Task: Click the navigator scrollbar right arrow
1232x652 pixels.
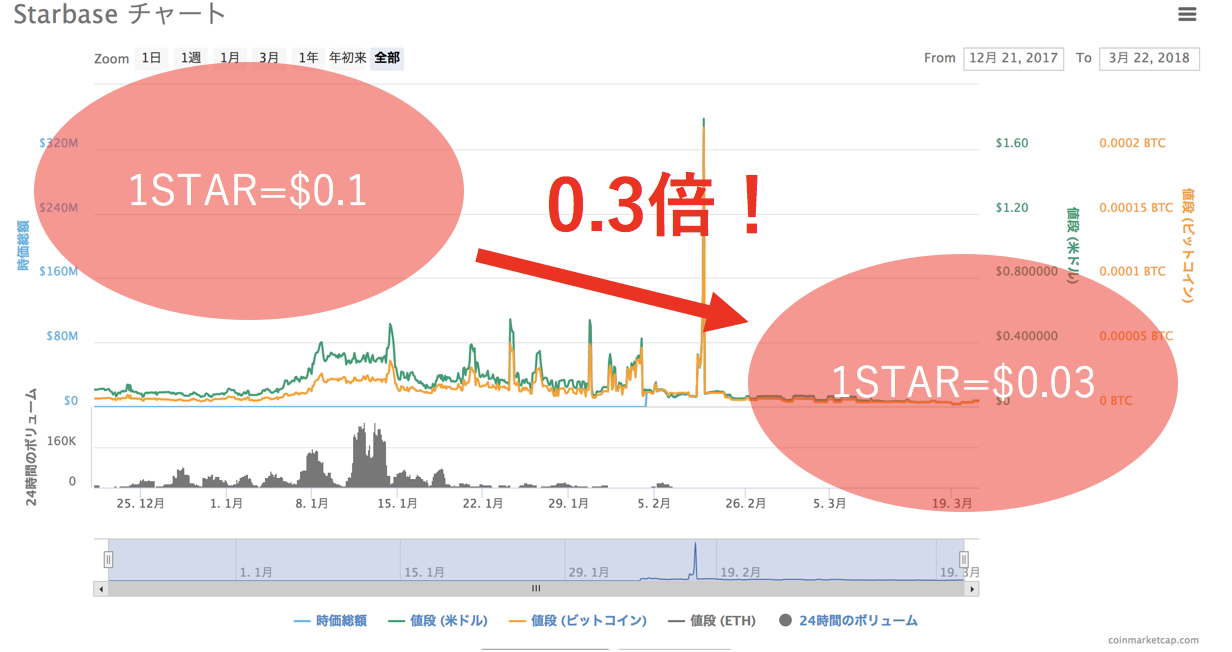Action: coord(972,589)
